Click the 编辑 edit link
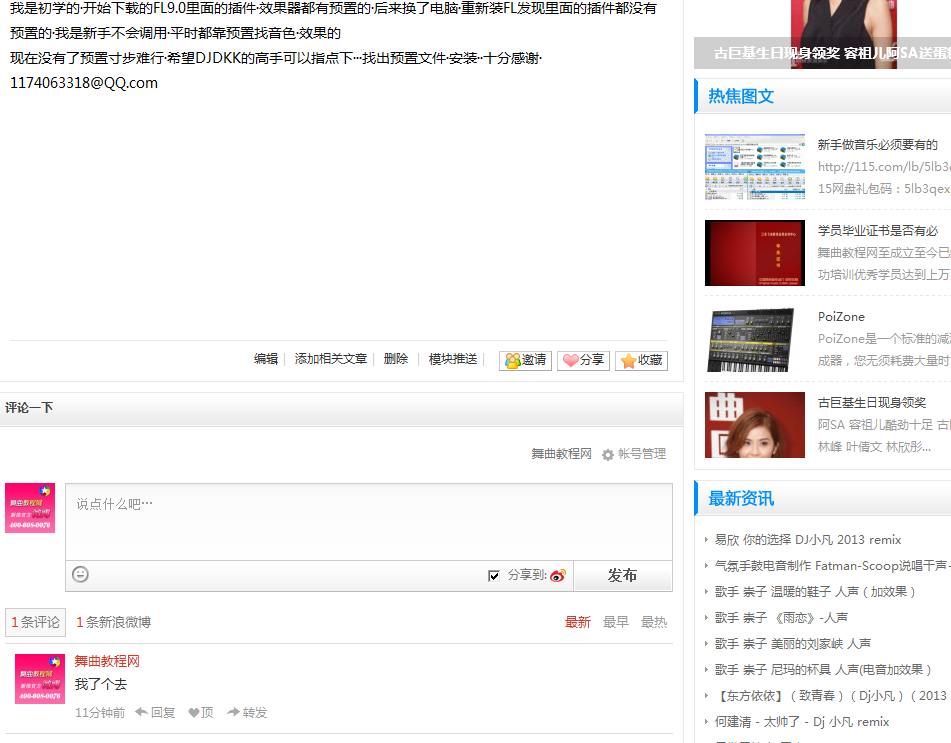 265,358
